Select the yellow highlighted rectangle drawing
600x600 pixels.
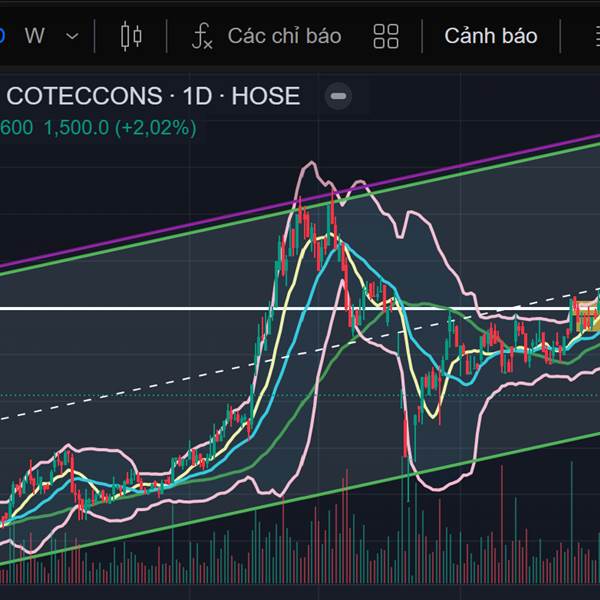coord(588,316)
